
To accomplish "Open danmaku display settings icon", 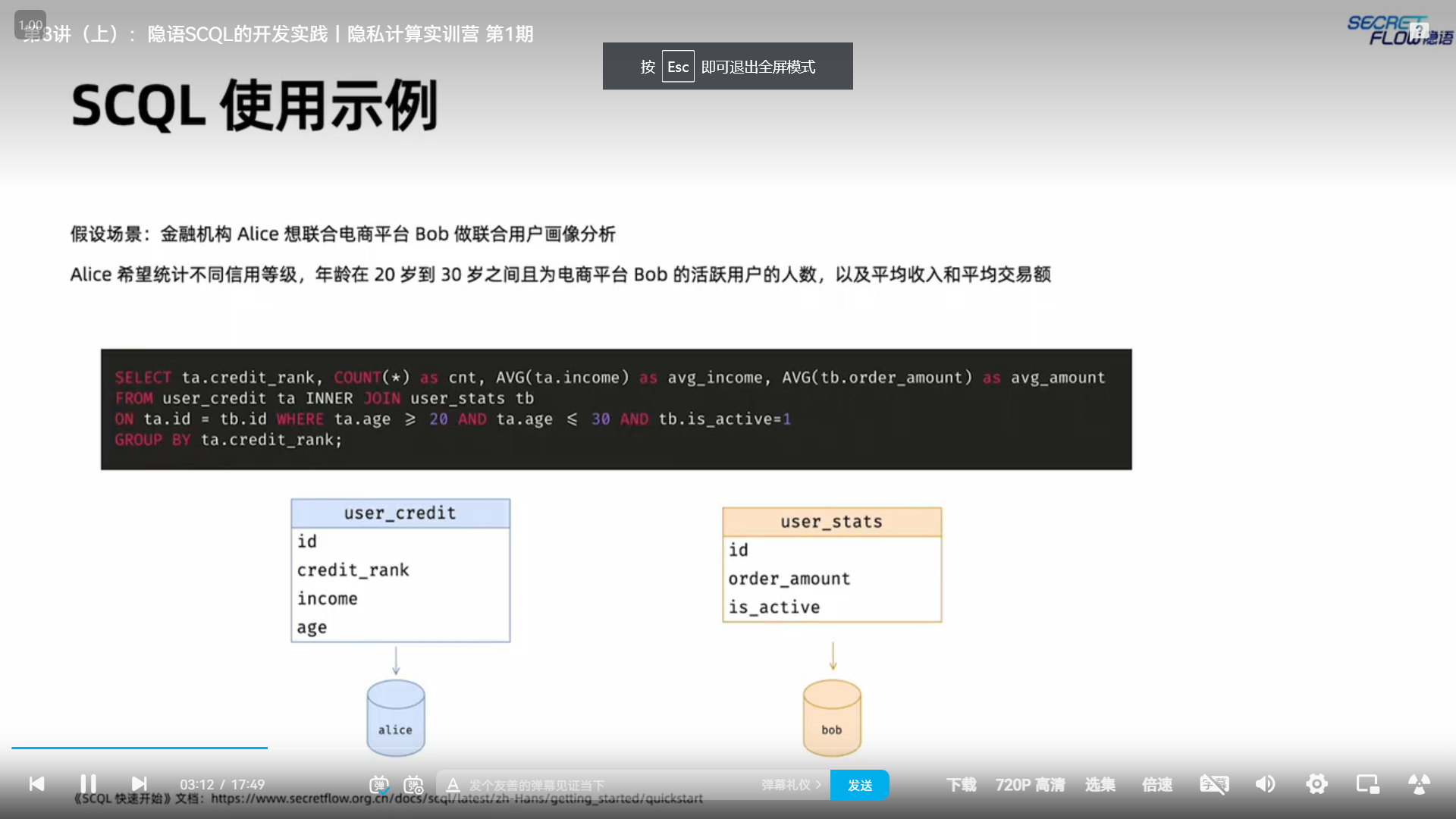I will 413,785.
